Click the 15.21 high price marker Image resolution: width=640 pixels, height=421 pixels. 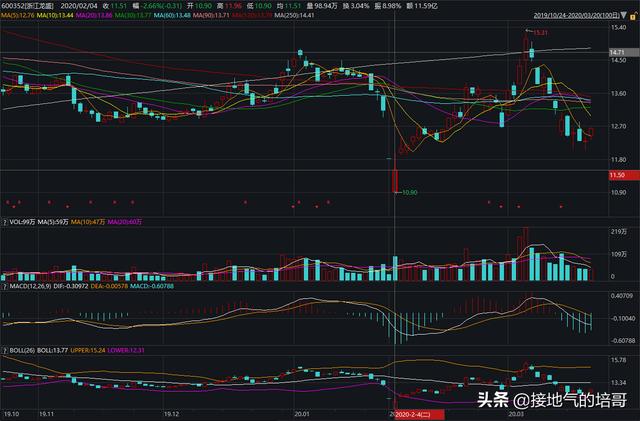point(540,33)
